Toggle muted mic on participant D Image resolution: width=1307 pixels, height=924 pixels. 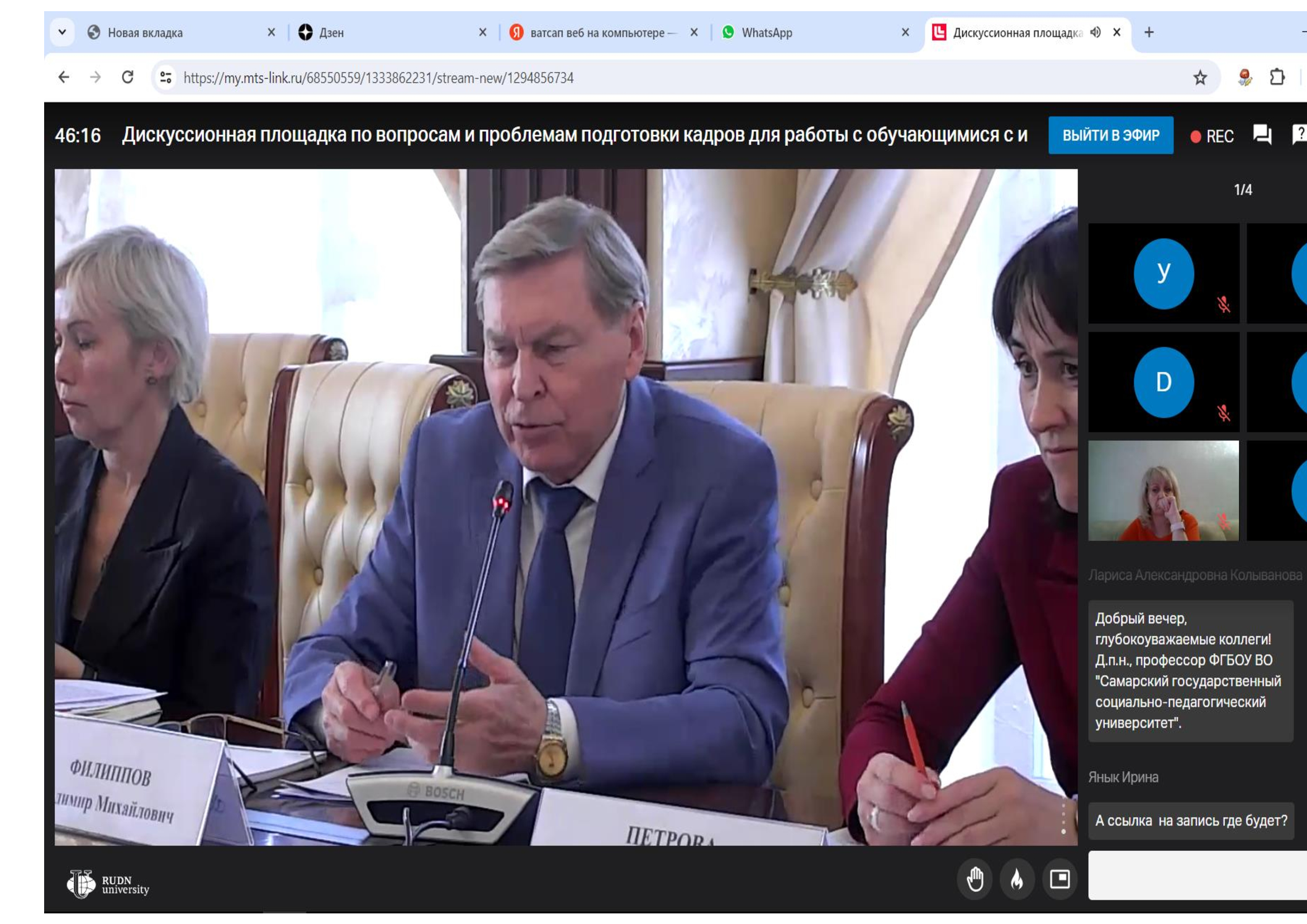coord(1223,413)
